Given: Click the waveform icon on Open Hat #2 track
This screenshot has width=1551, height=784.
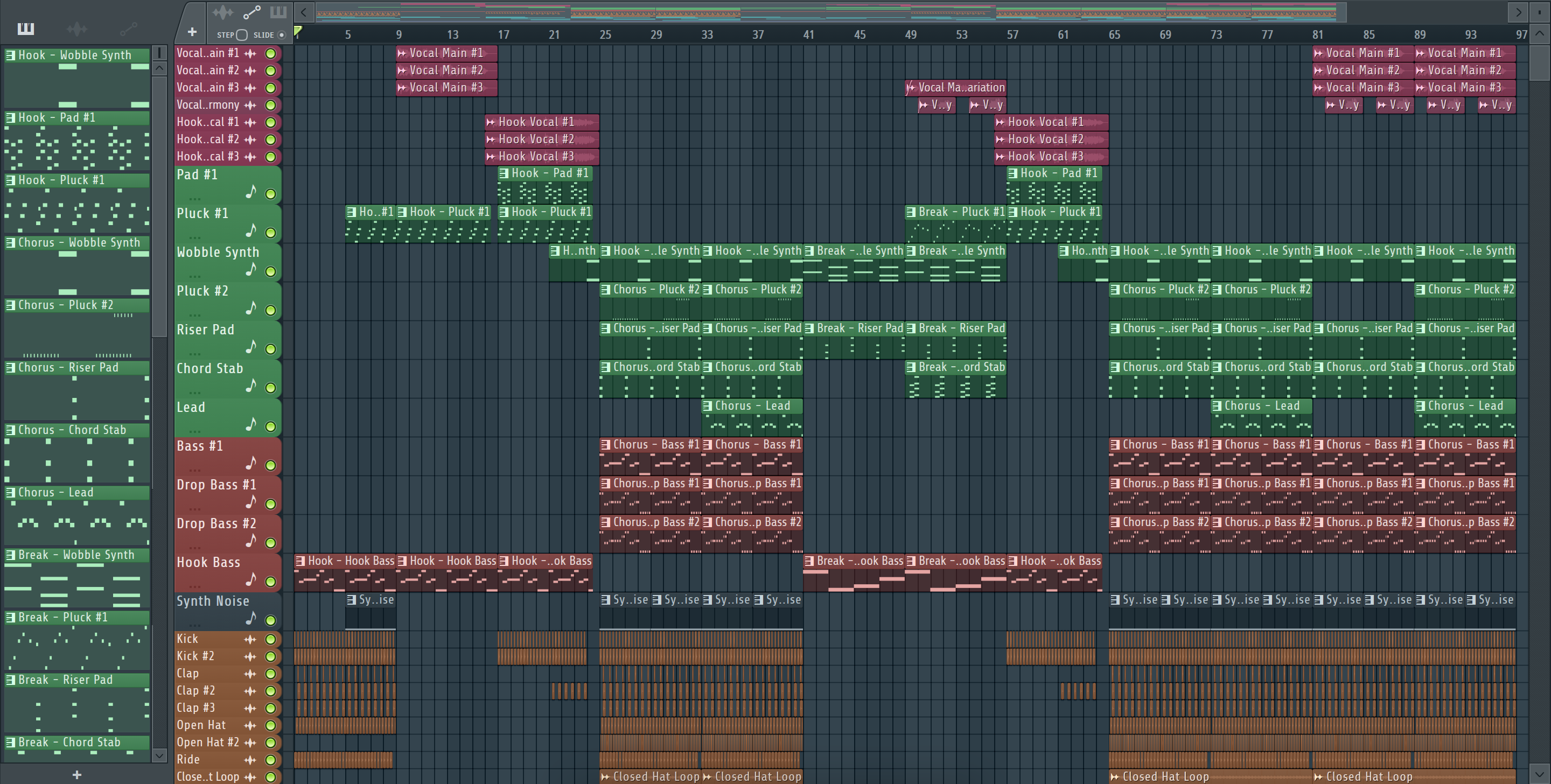Looking at the screenshot, I should [250, 743].
